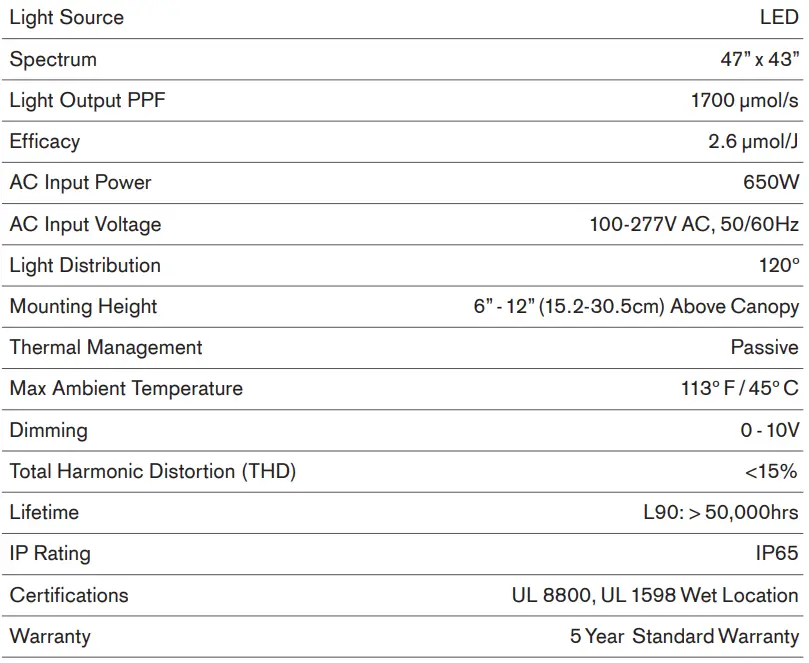Select the LED value text

(779, 18)
